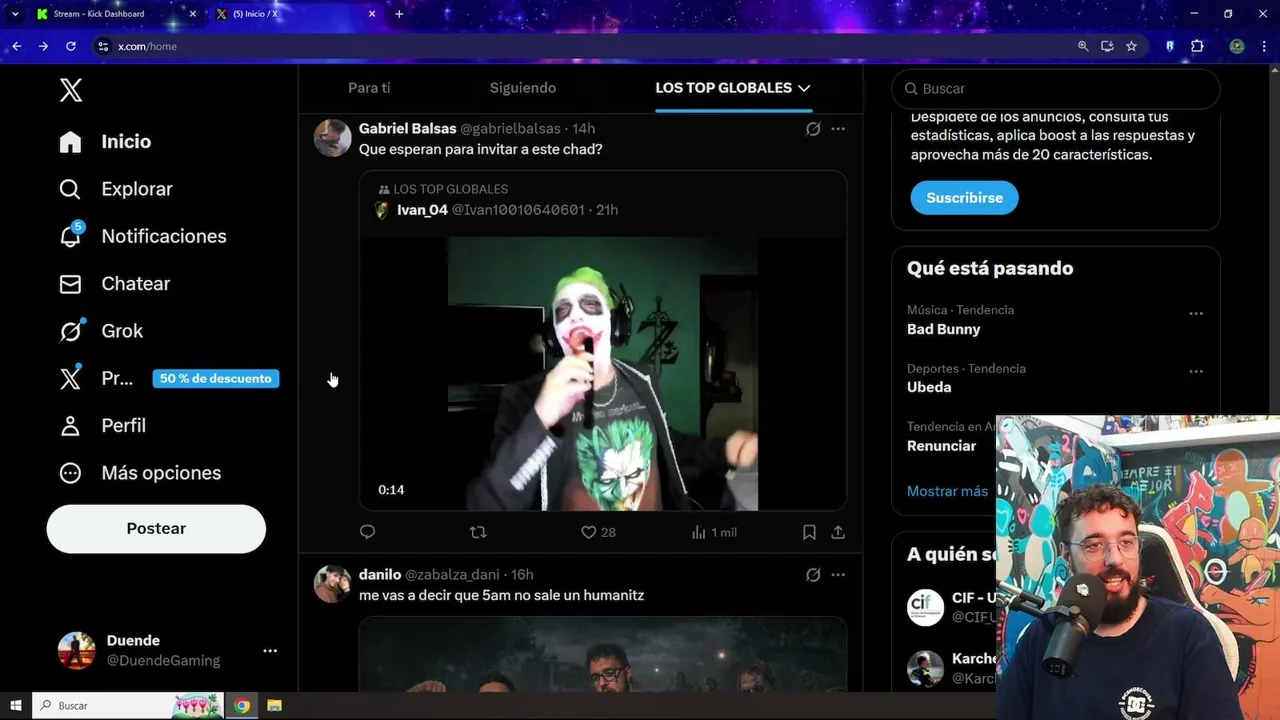Close the Inicio / X browser tab

coord(372,14)
